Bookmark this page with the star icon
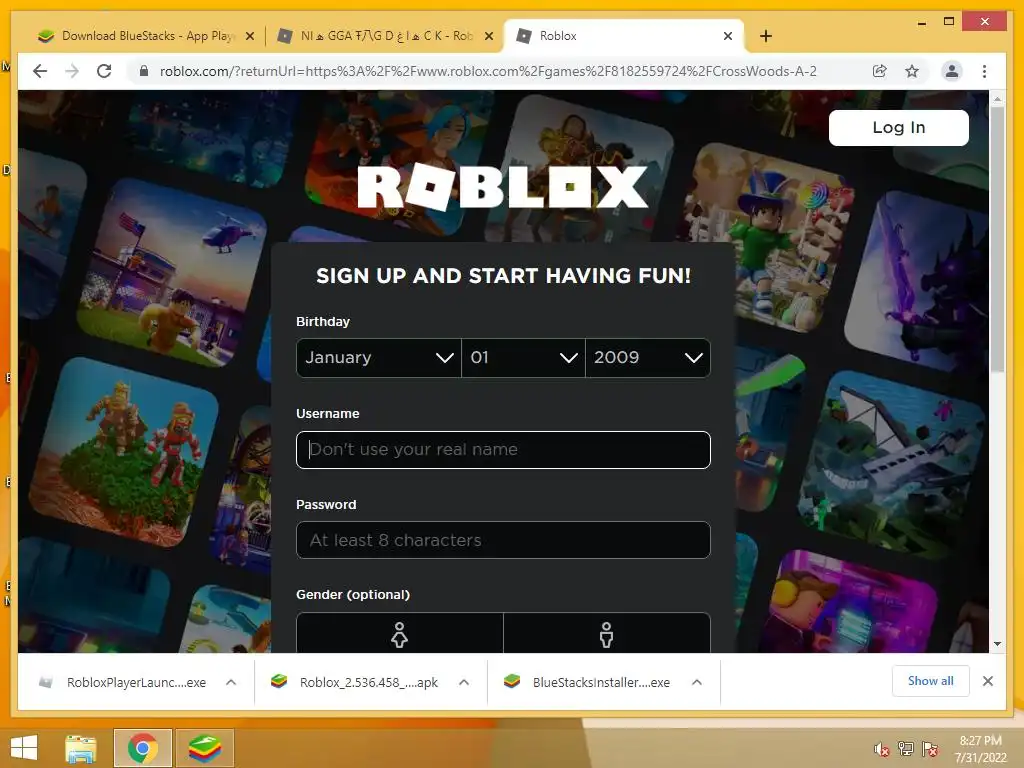Screen dimensions: 1024x768 pyautogui.click(x=912, y=71)
